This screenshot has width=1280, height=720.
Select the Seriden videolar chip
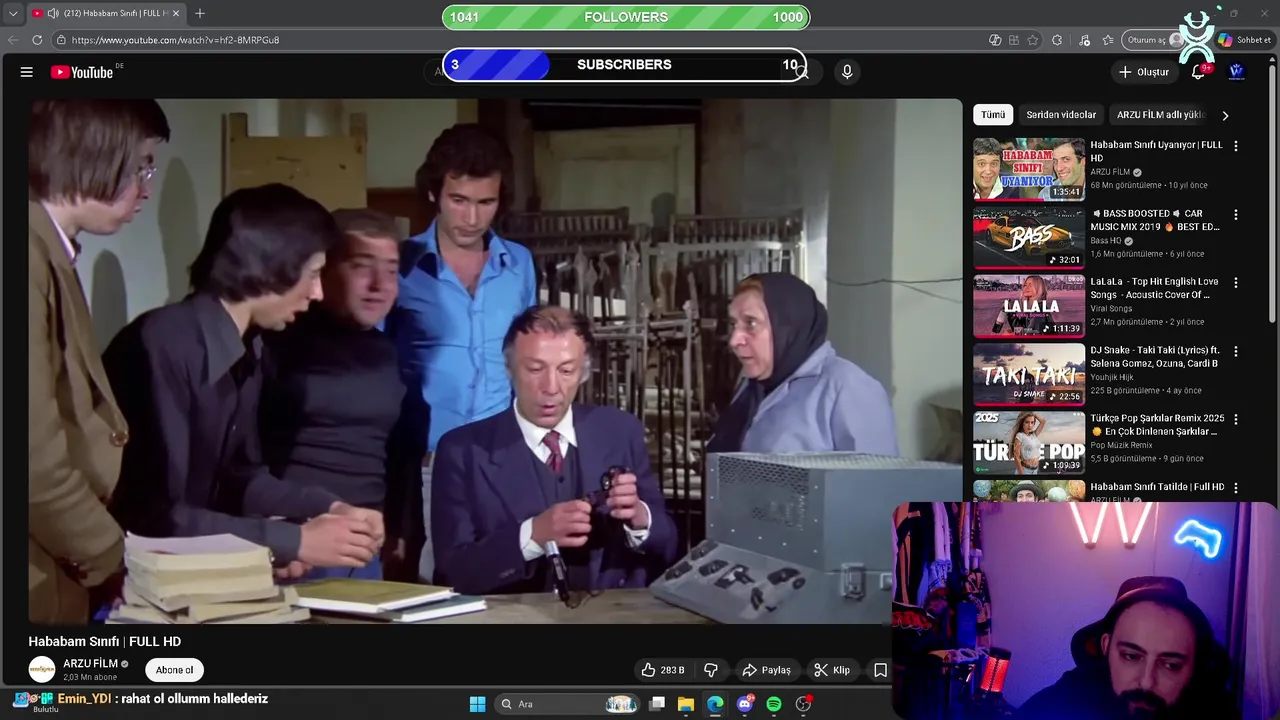click(1061, 115)
